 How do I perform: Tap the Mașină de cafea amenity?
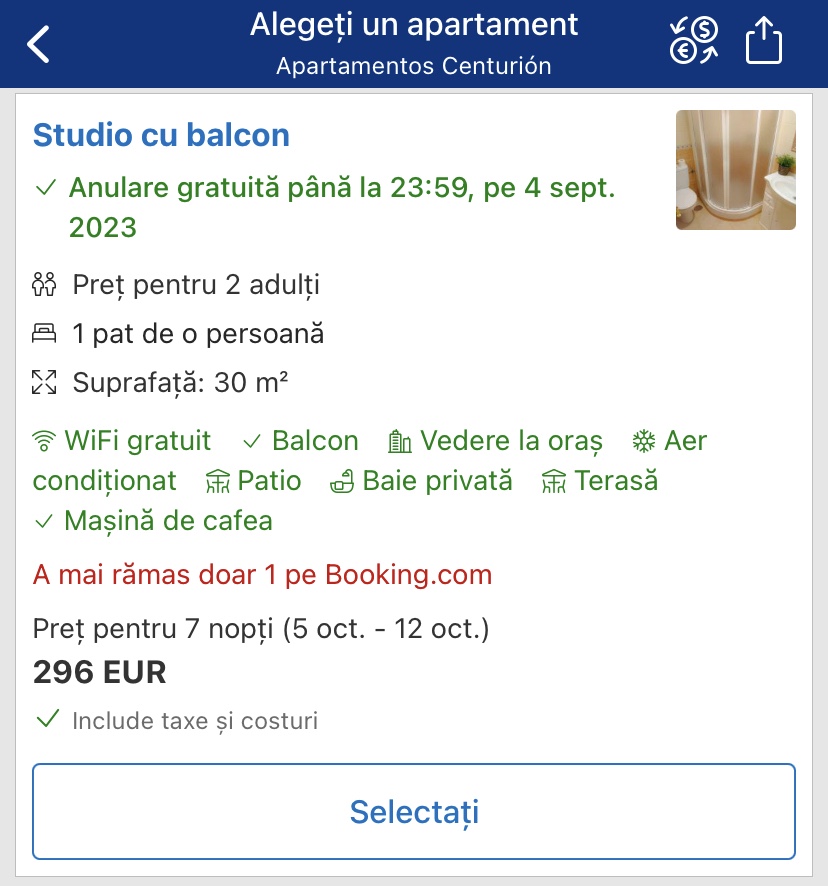pyautogui.click(x=153, y=521)
